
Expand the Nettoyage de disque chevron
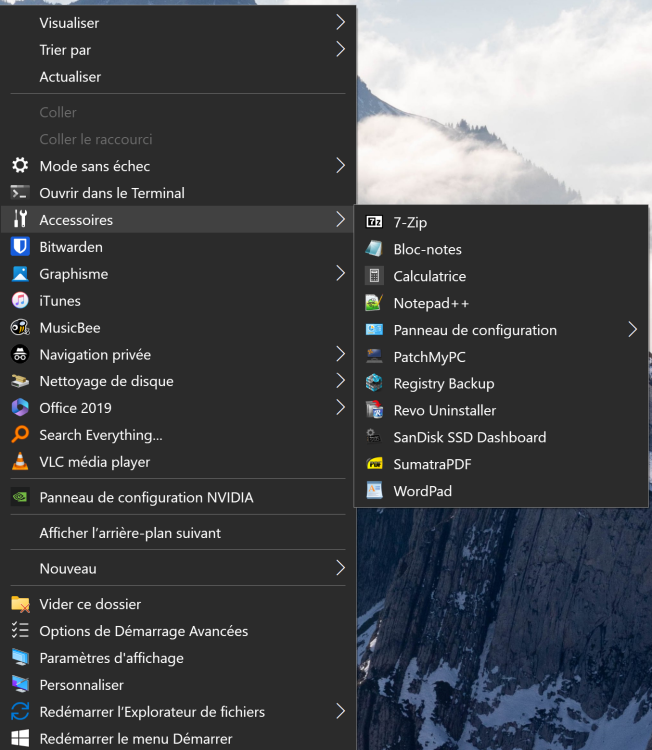(340, 381)
